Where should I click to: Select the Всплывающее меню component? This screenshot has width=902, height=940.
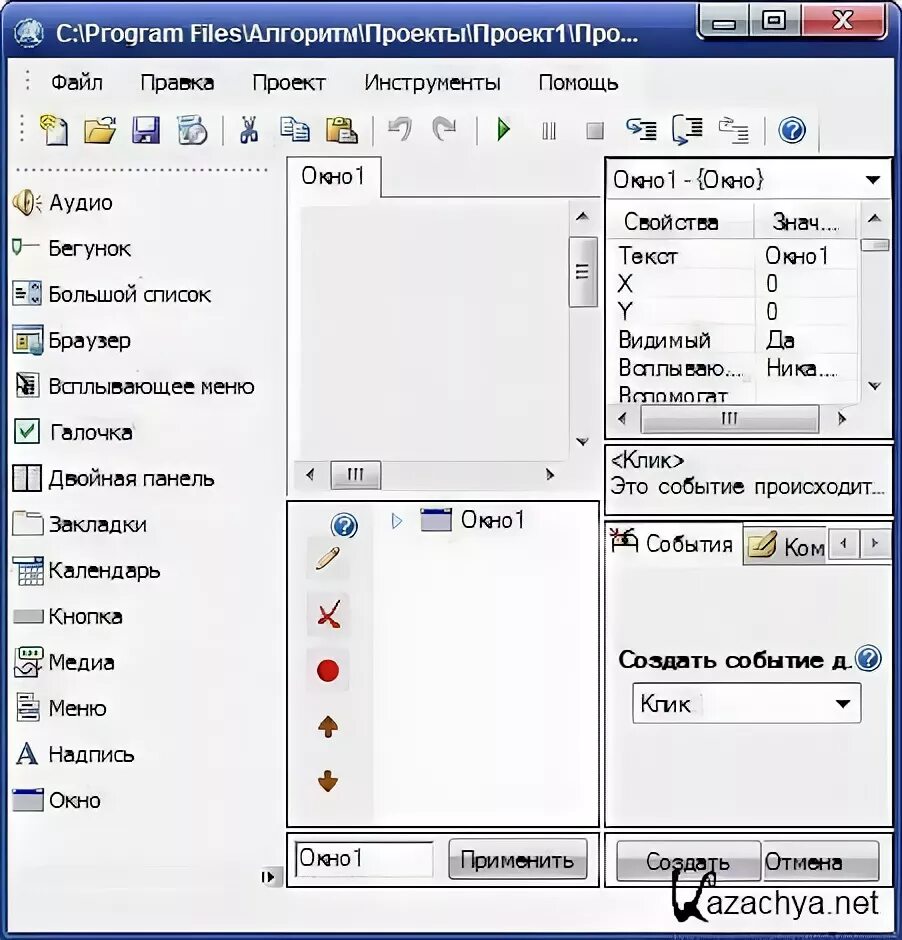[134, 386]
